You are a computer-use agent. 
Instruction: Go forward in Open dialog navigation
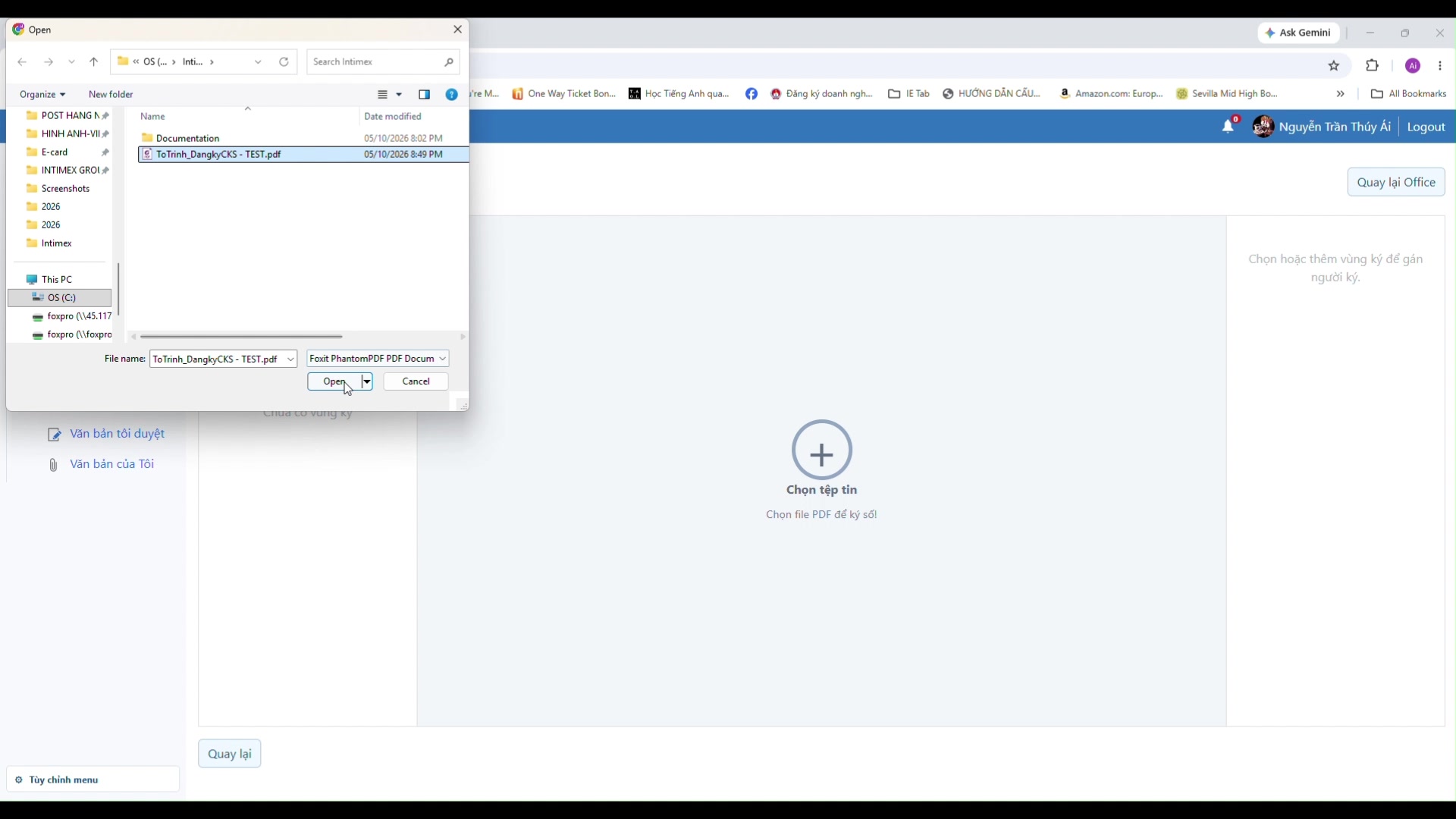pyautogui.click(x=49, y=62)
